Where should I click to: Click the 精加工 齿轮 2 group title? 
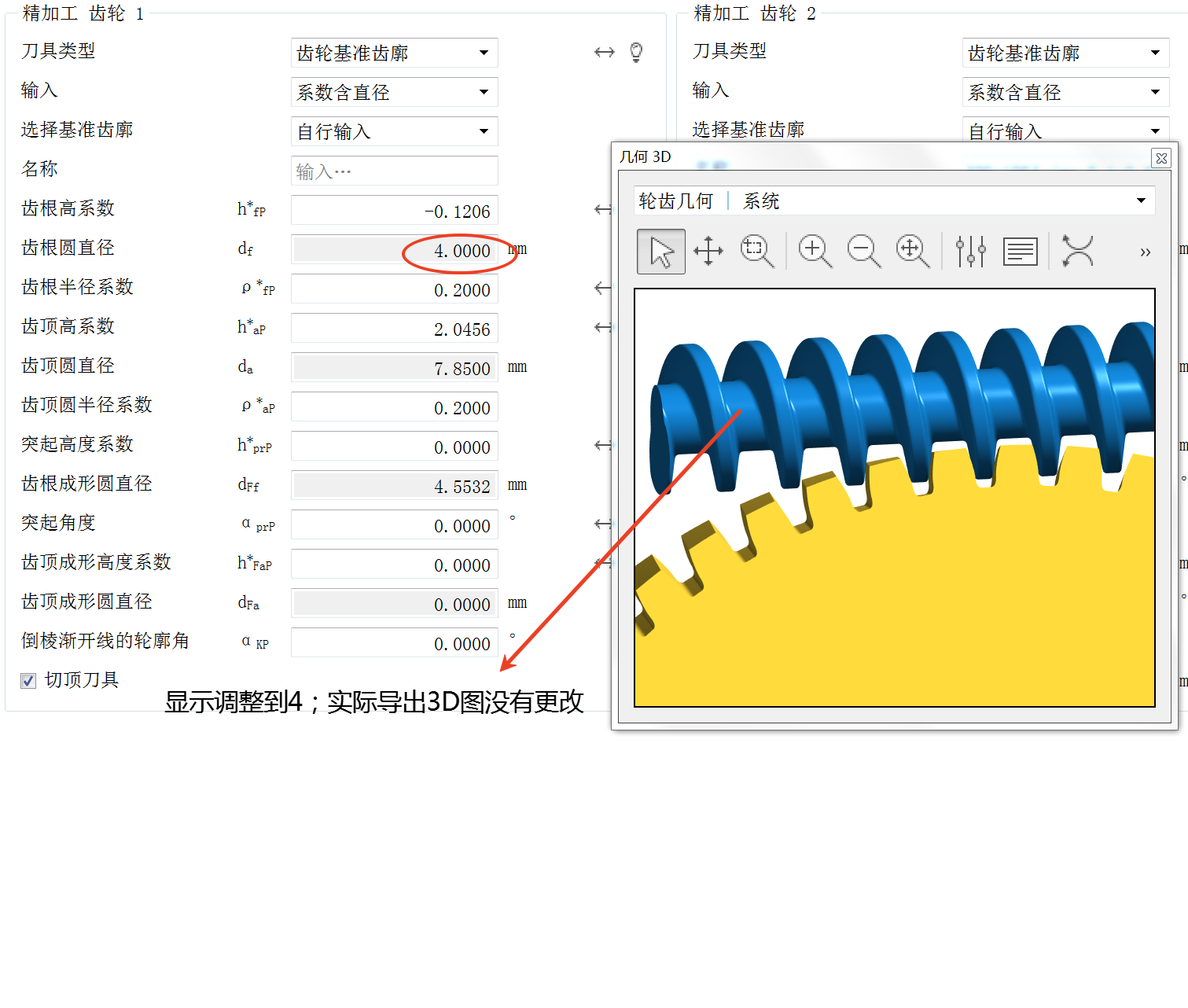click(755, 13)
